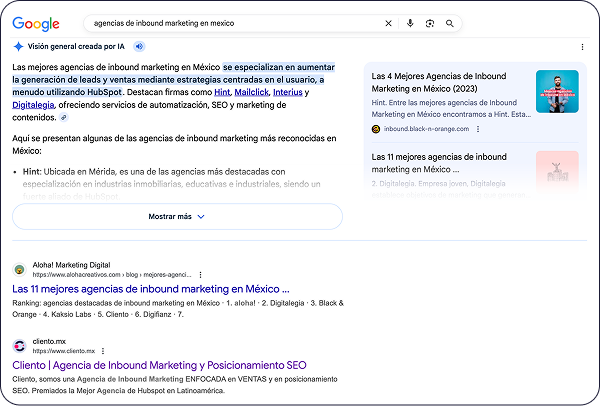Open the Mailclick link in the overview
Screen dimensions: 600x406
coord(251,92)
